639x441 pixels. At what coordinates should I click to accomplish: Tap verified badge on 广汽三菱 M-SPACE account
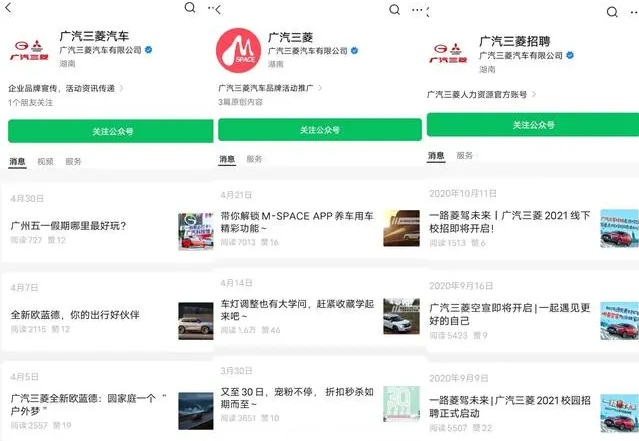pyautogui.click(x=355, y=51)
